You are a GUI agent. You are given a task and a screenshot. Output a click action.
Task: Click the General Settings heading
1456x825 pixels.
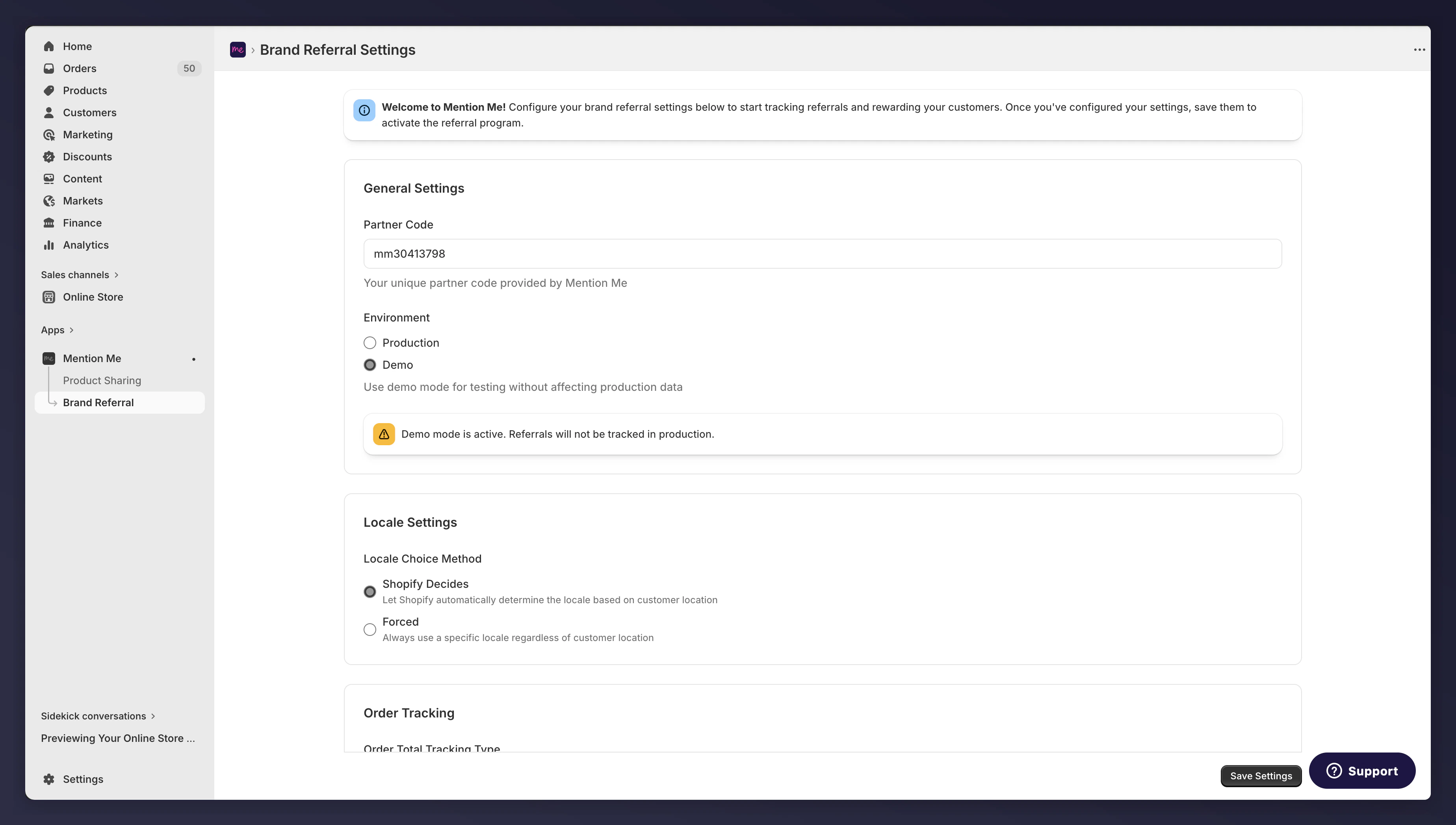[414, 188]
